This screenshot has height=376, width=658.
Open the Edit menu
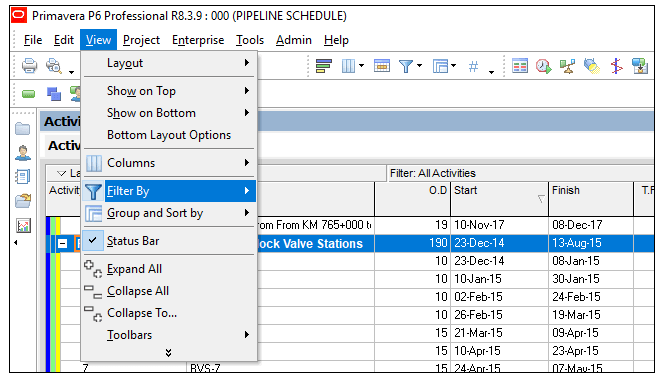click(x=64, y=40)
